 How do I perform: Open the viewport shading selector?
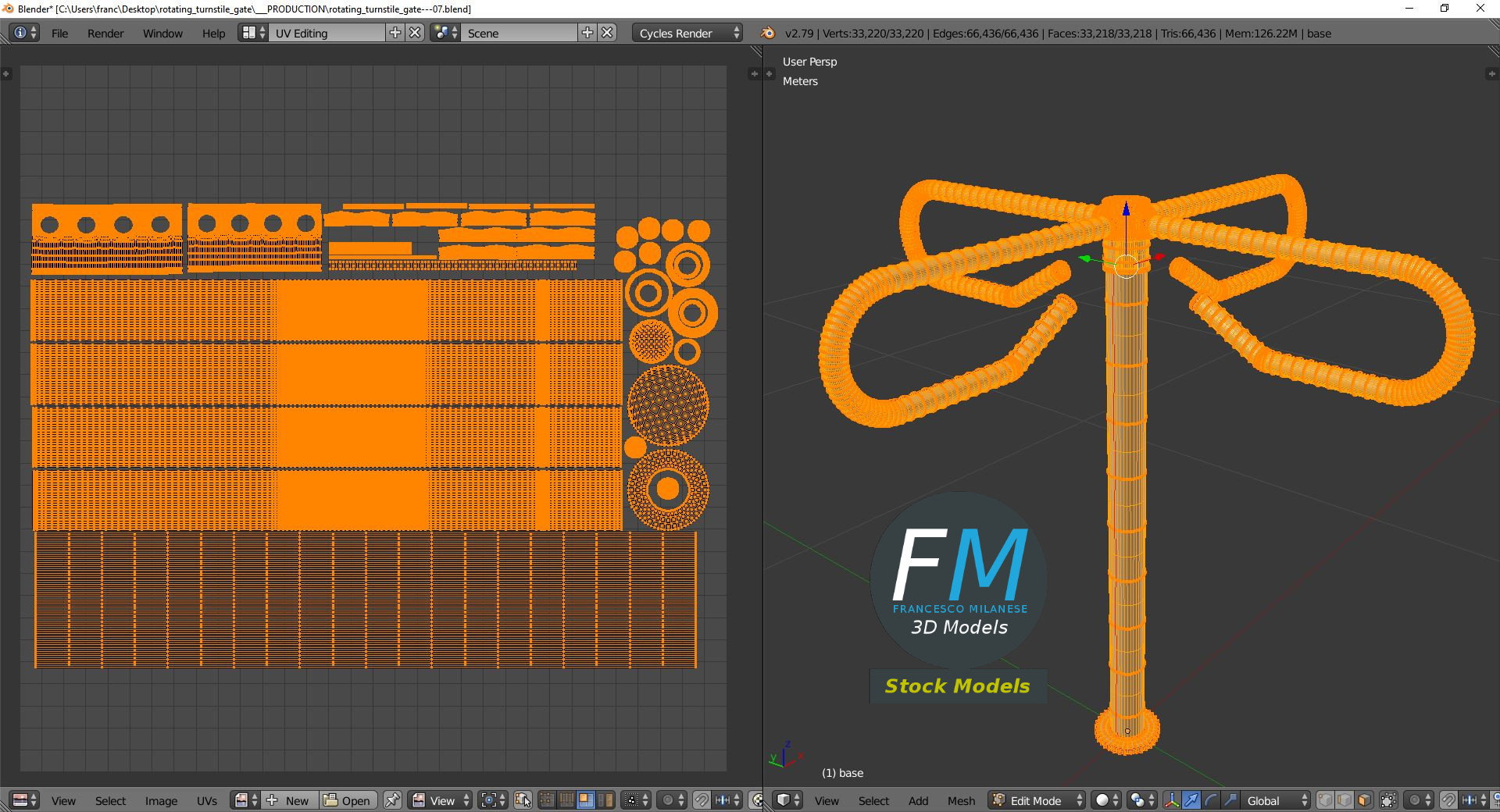point(1106,800)
